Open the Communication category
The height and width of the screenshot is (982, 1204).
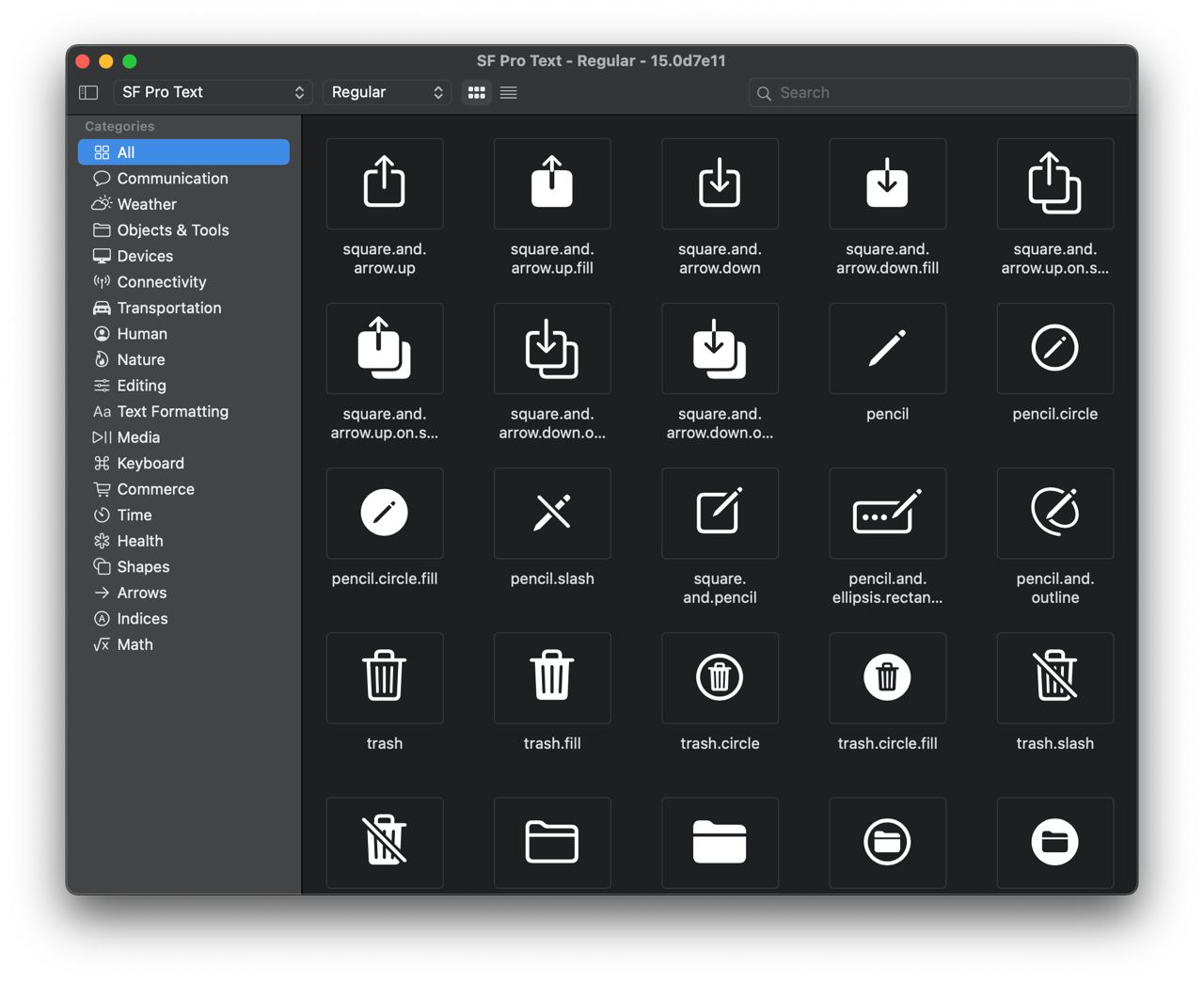click(x=183, y=178)
